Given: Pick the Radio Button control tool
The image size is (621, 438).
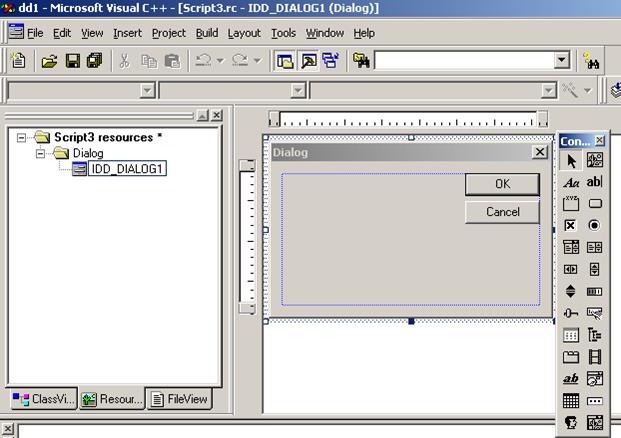Looking at the screenshot, I should tap(594, 225).
